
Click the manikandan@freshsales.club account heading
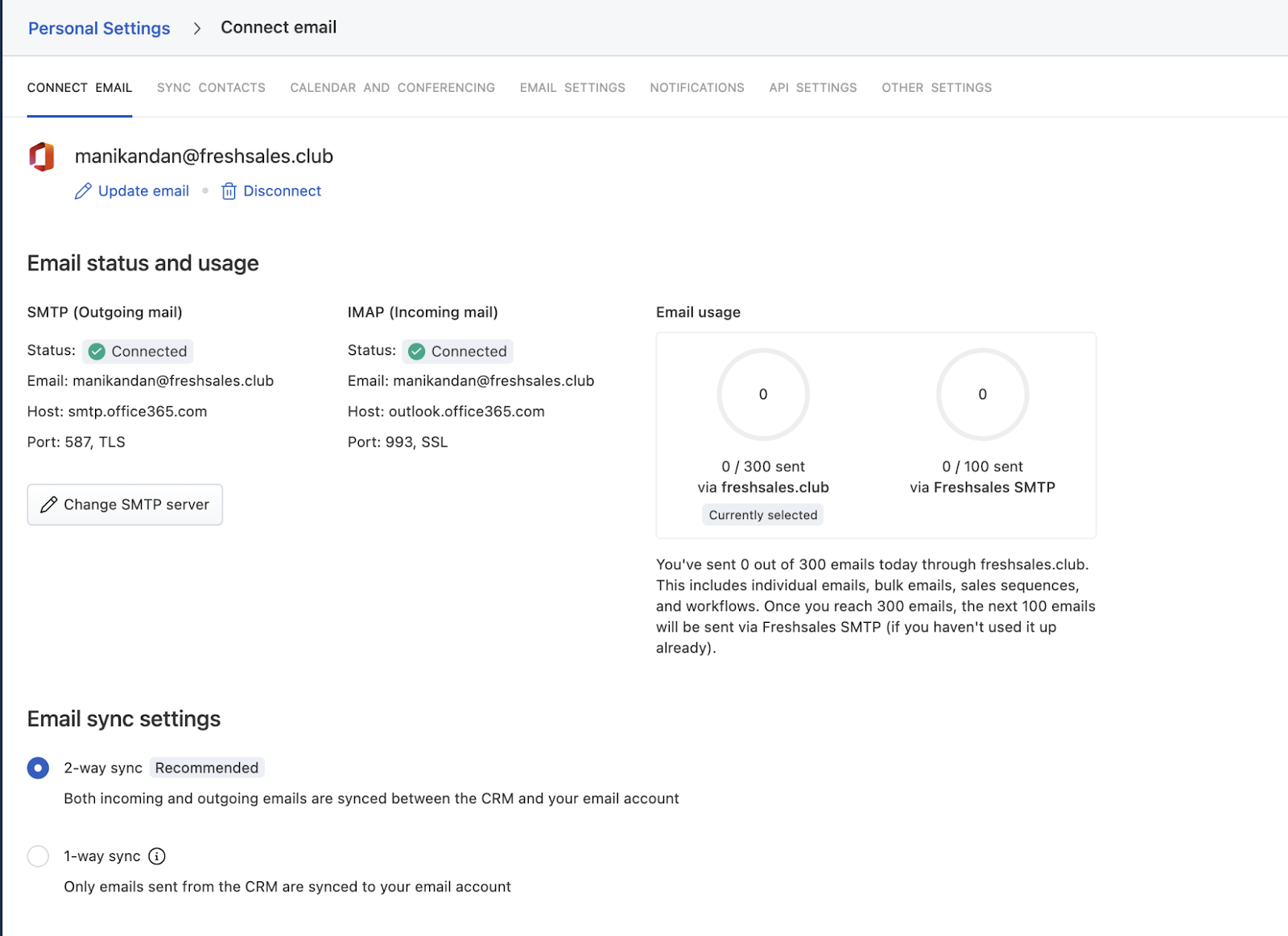204,156
